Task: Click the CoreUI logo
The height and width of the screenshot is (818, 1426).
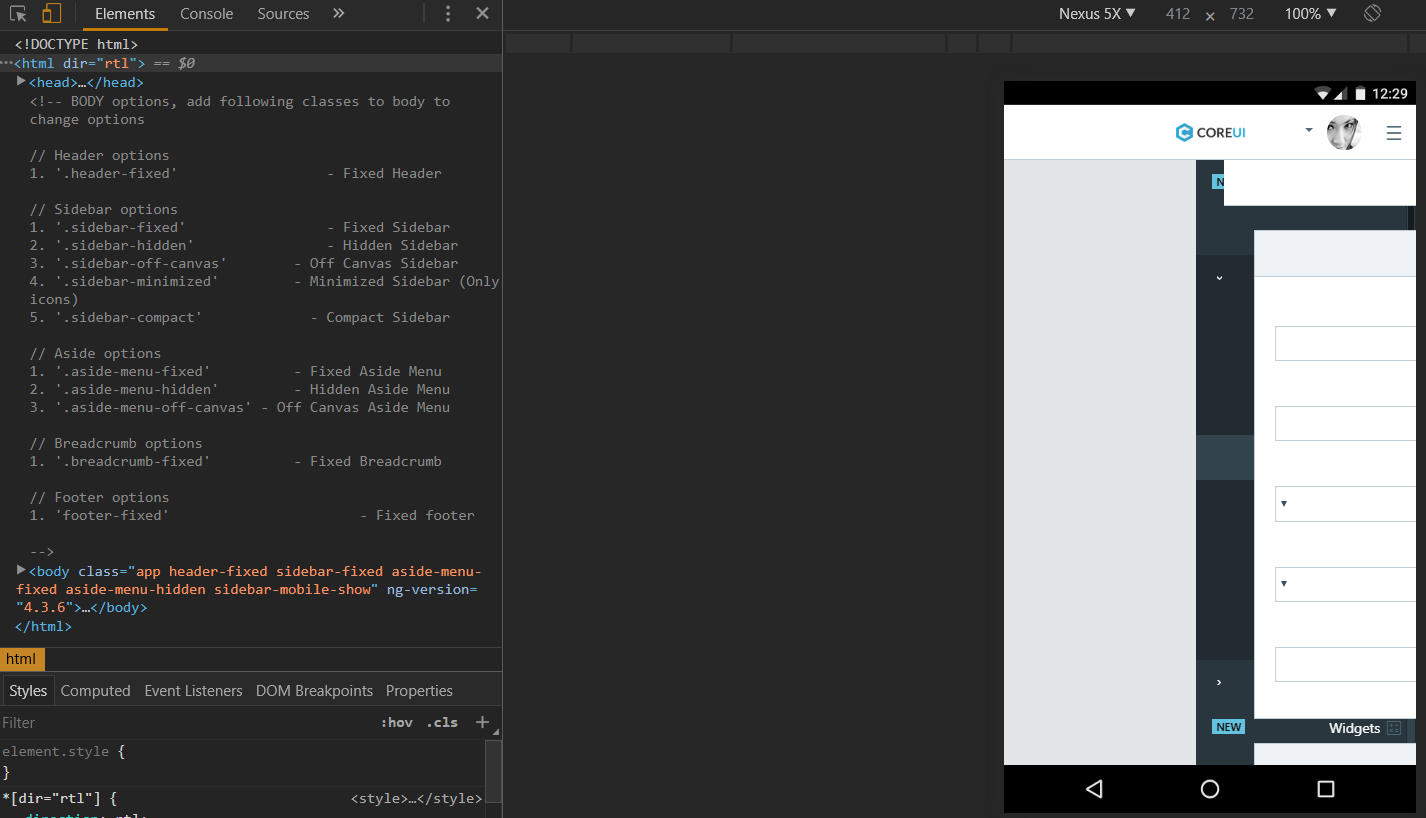Action: coord(1210,132)
